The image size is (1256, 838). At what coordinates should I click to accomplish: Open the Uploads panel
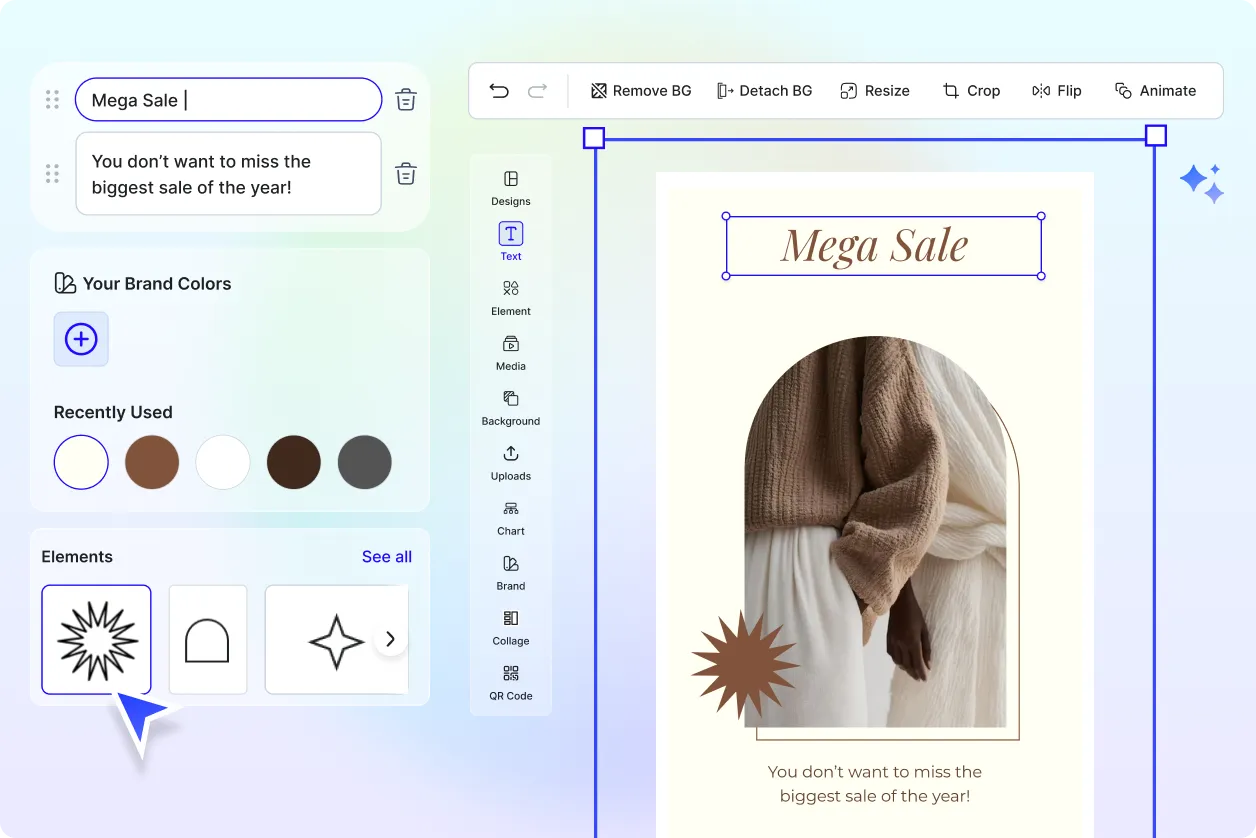(511, 462)
